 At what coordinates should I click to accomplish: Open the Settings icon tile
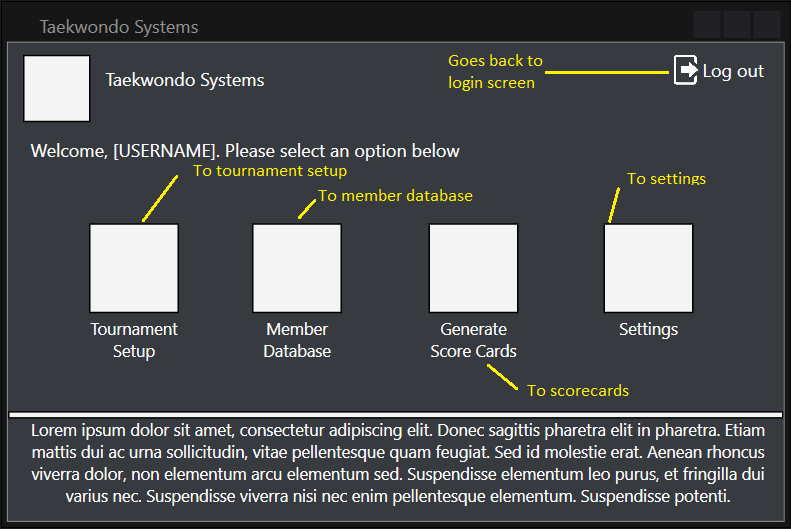tap(648, 268)
